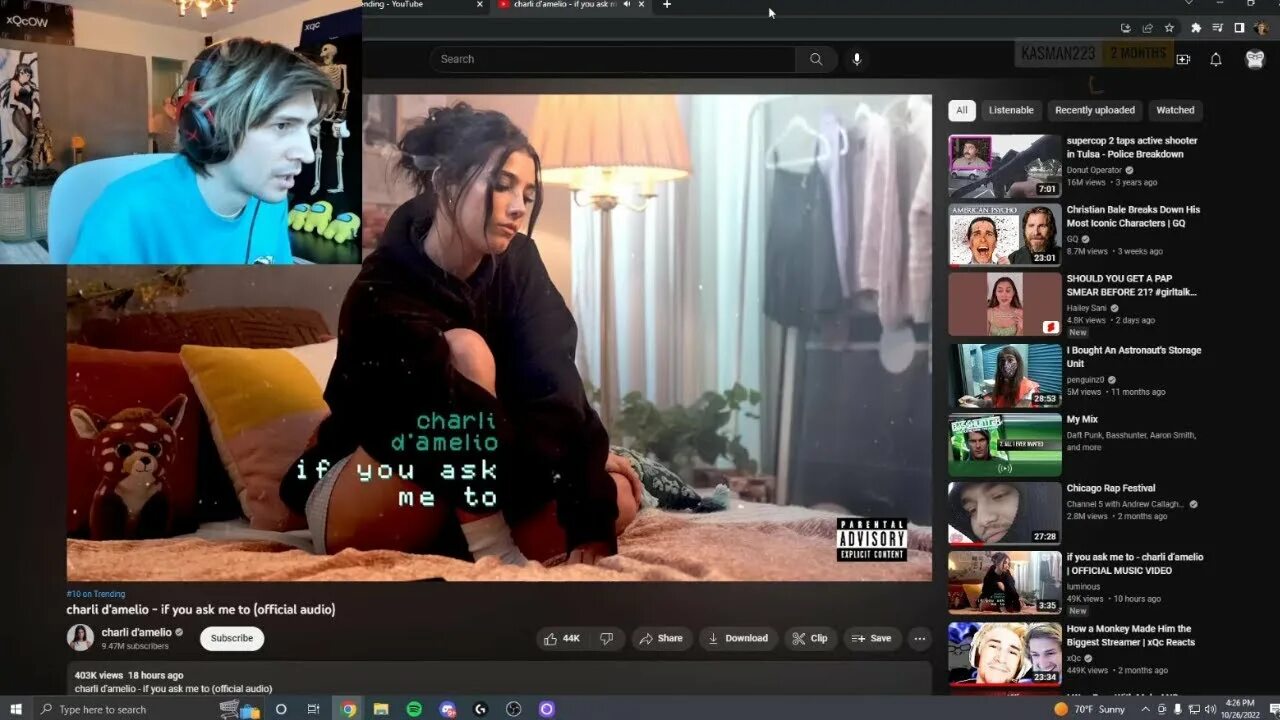Screen dimensions: 1280x720
Task: Open the Chrome extensions puzzle icon
Action: 1195,28
